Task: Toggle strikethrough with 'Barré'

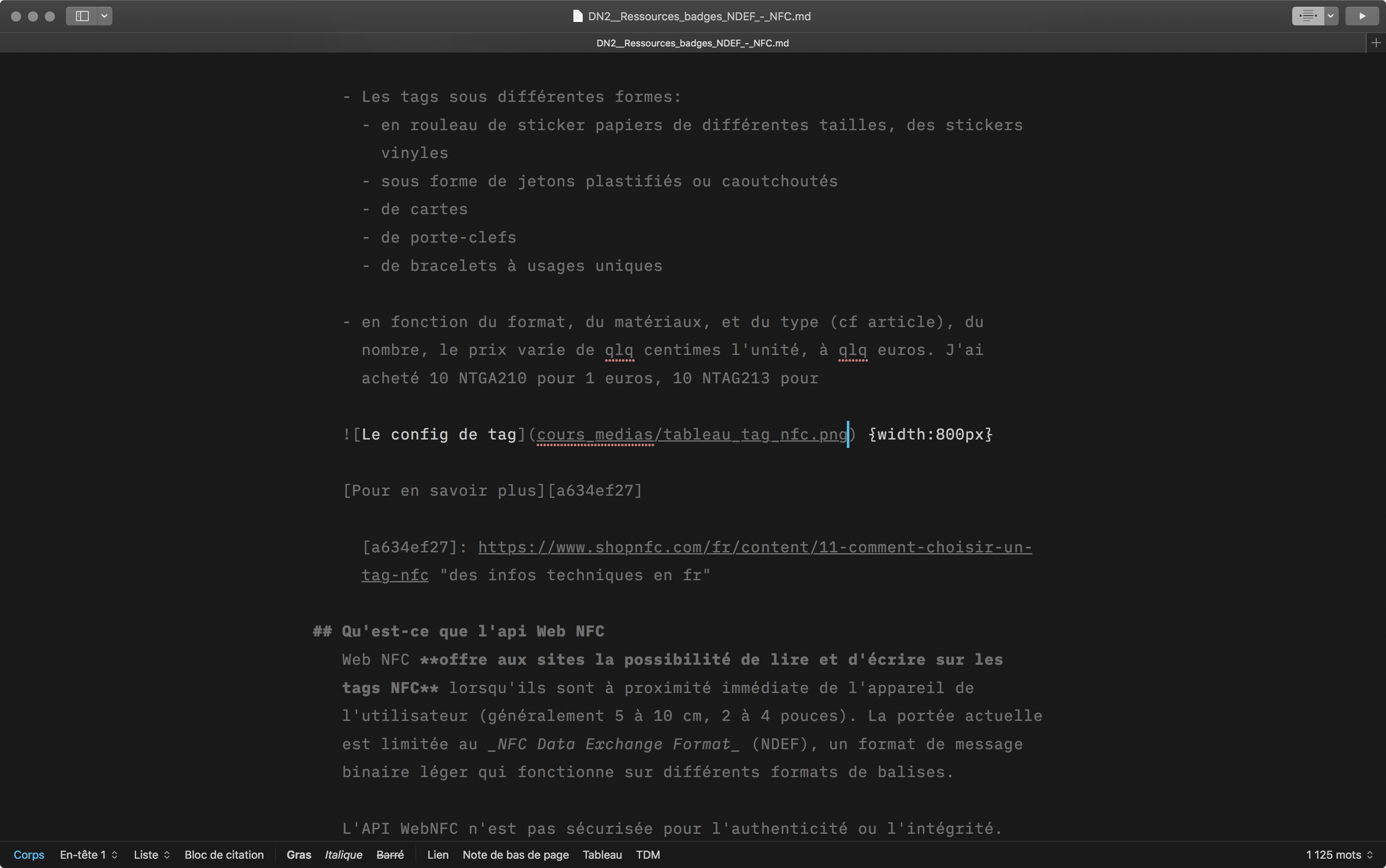Action: (x=390, y=854)
